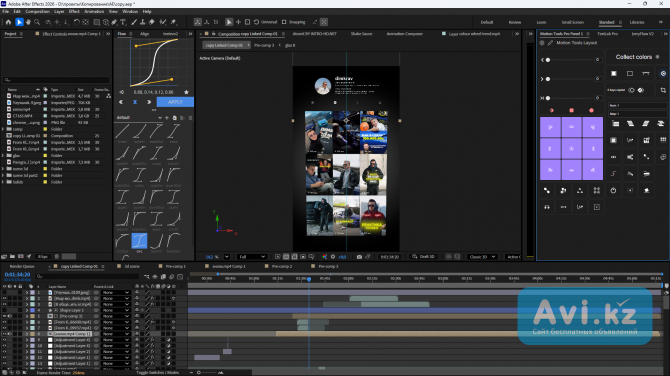Viewport: 670px width, 376px height.
Task: Open Parent dropdown for layer 2
Action: click(116, 299)
